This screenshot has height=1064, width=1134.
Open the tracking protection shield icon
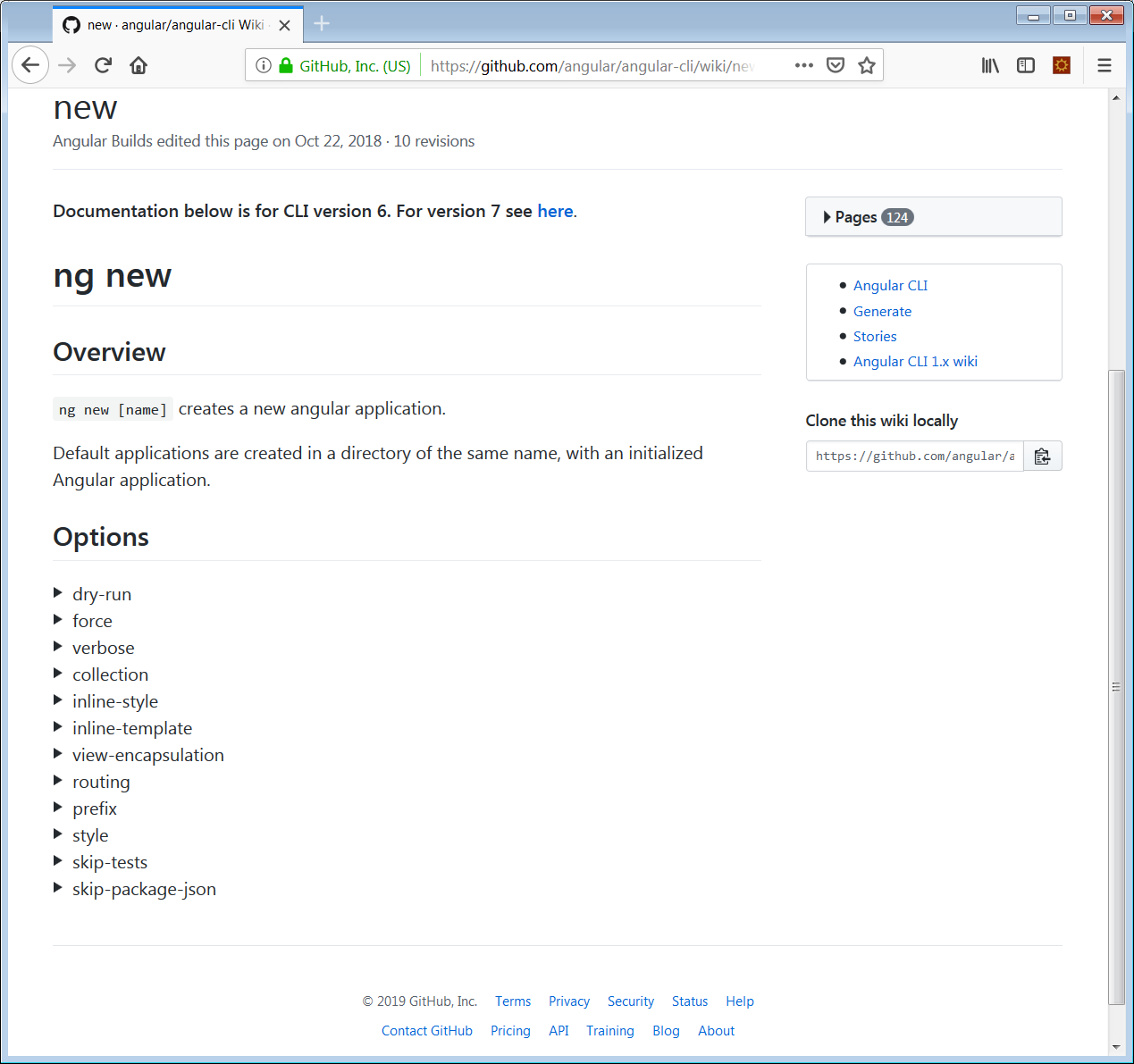click(x=835, y=64)
